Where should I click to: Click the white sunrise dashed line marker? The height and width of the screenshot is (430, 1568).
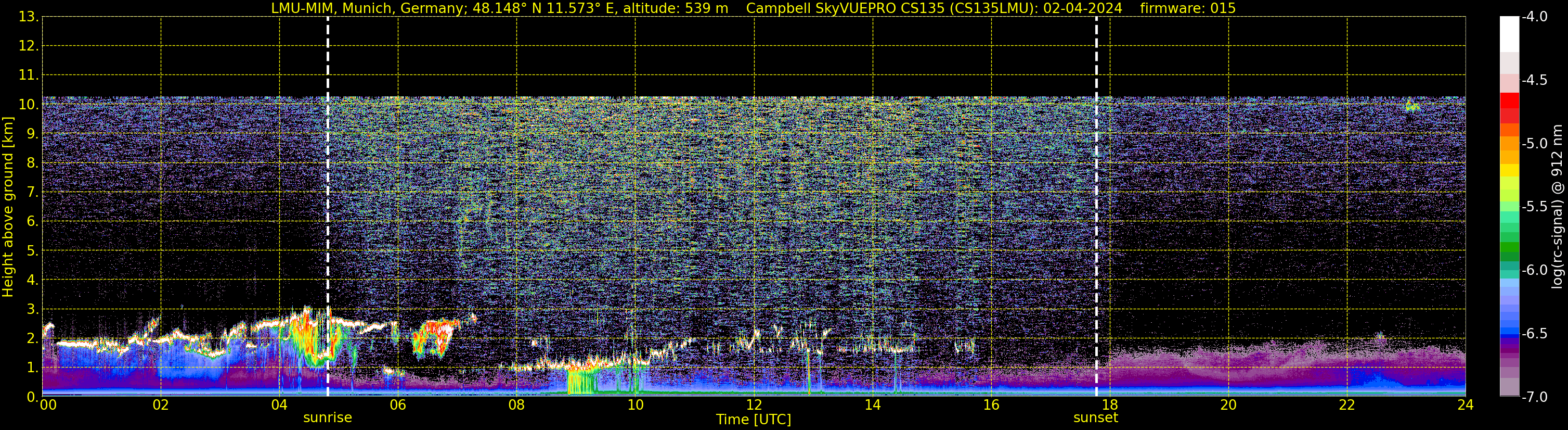(328, 207)
